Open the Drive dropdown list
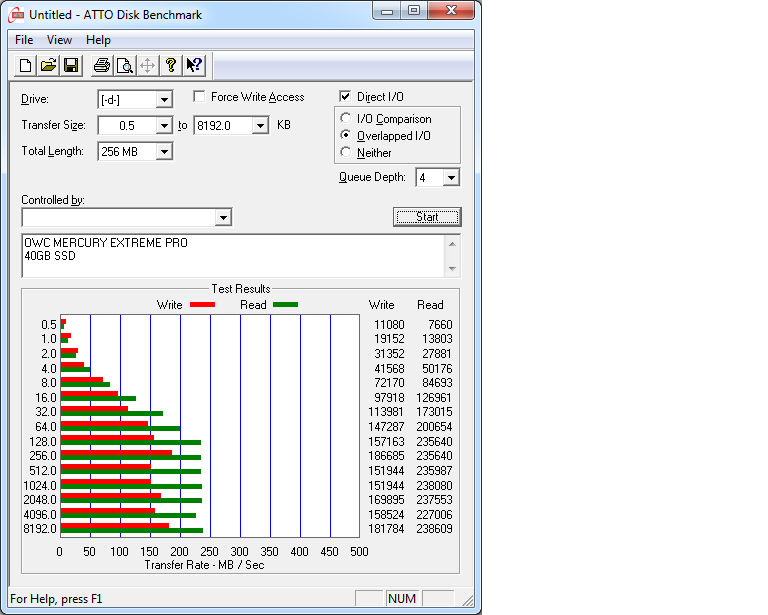The image size is (768, 615). 164,100
